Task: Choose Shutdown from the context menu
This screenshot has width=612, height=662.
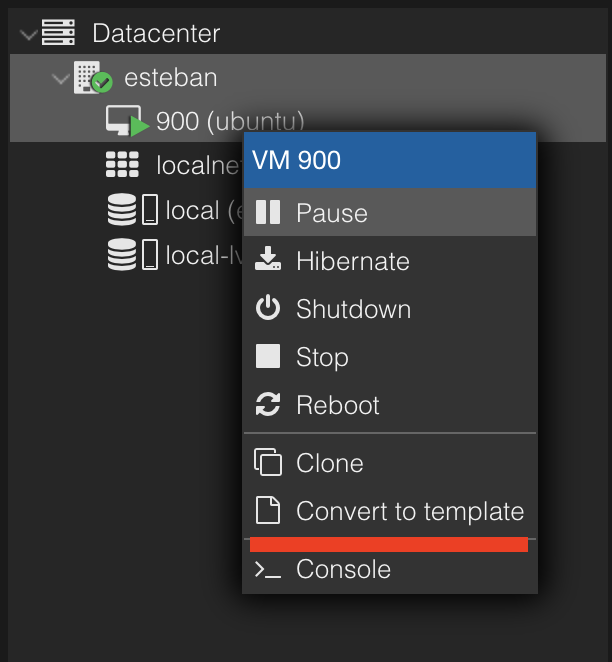Action: [x=390, y=309]
